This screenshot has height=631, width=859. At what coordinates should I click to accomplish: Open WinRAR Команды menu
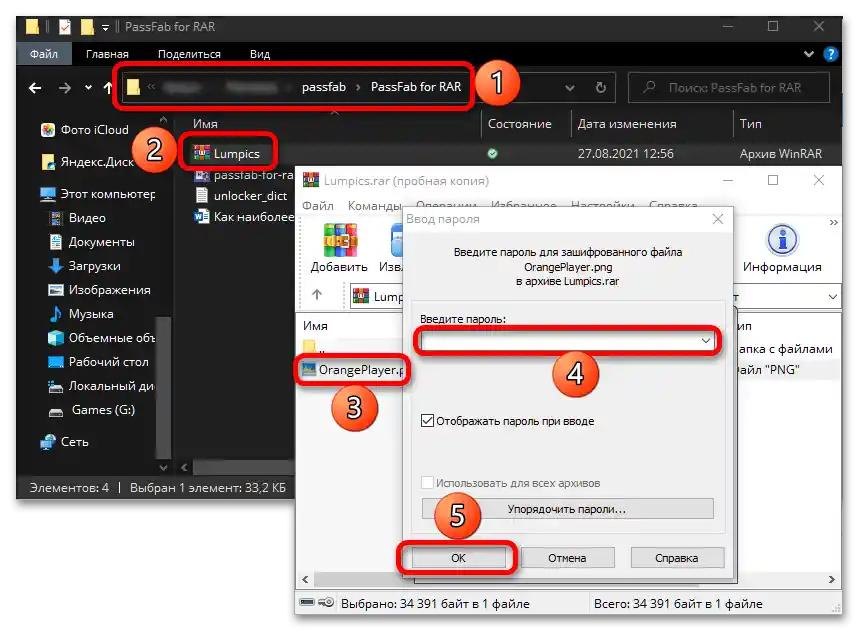(x=375, y=206)
